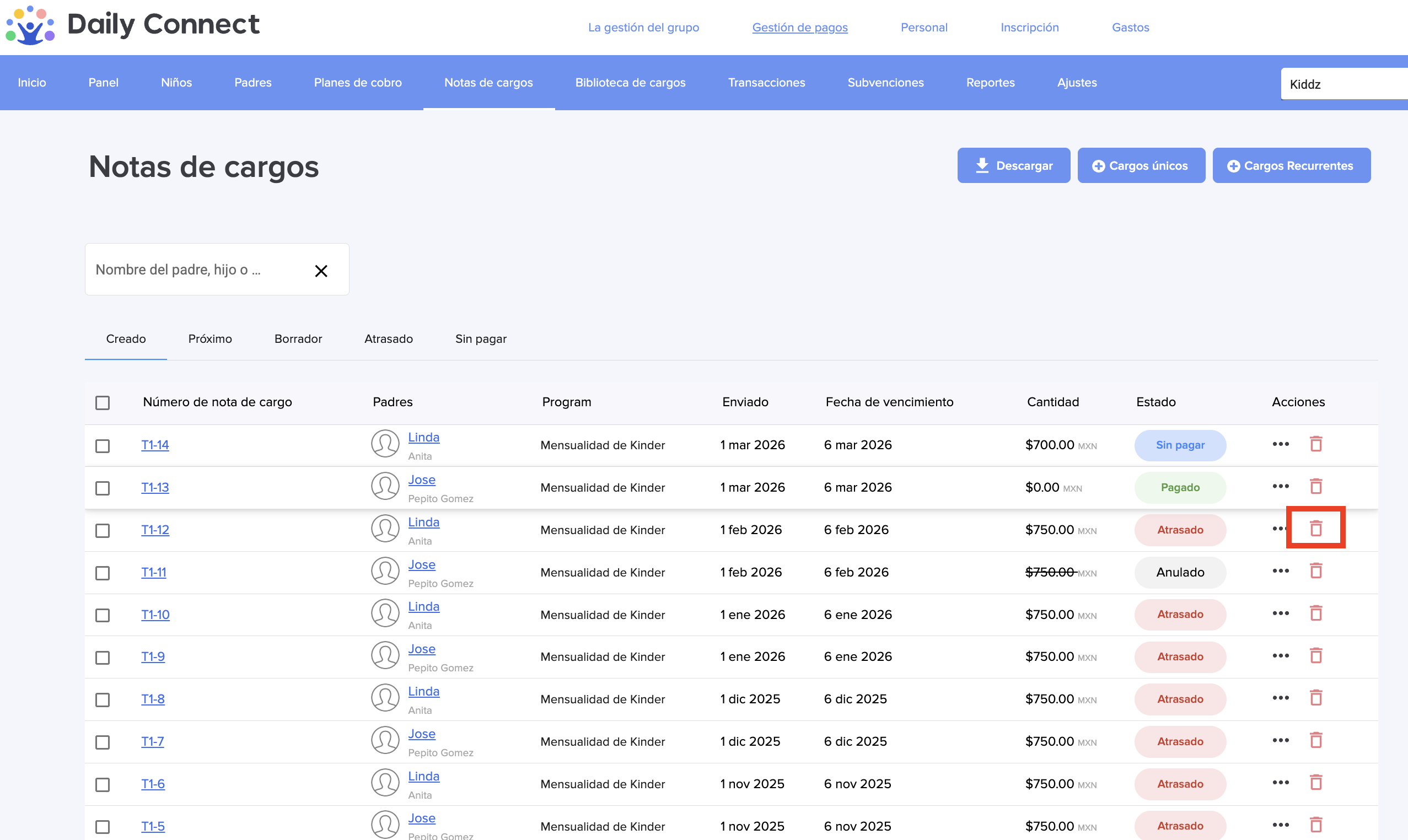Open the Kiddz center selector
The image size is (1408, 840).
click(1342, 84)
